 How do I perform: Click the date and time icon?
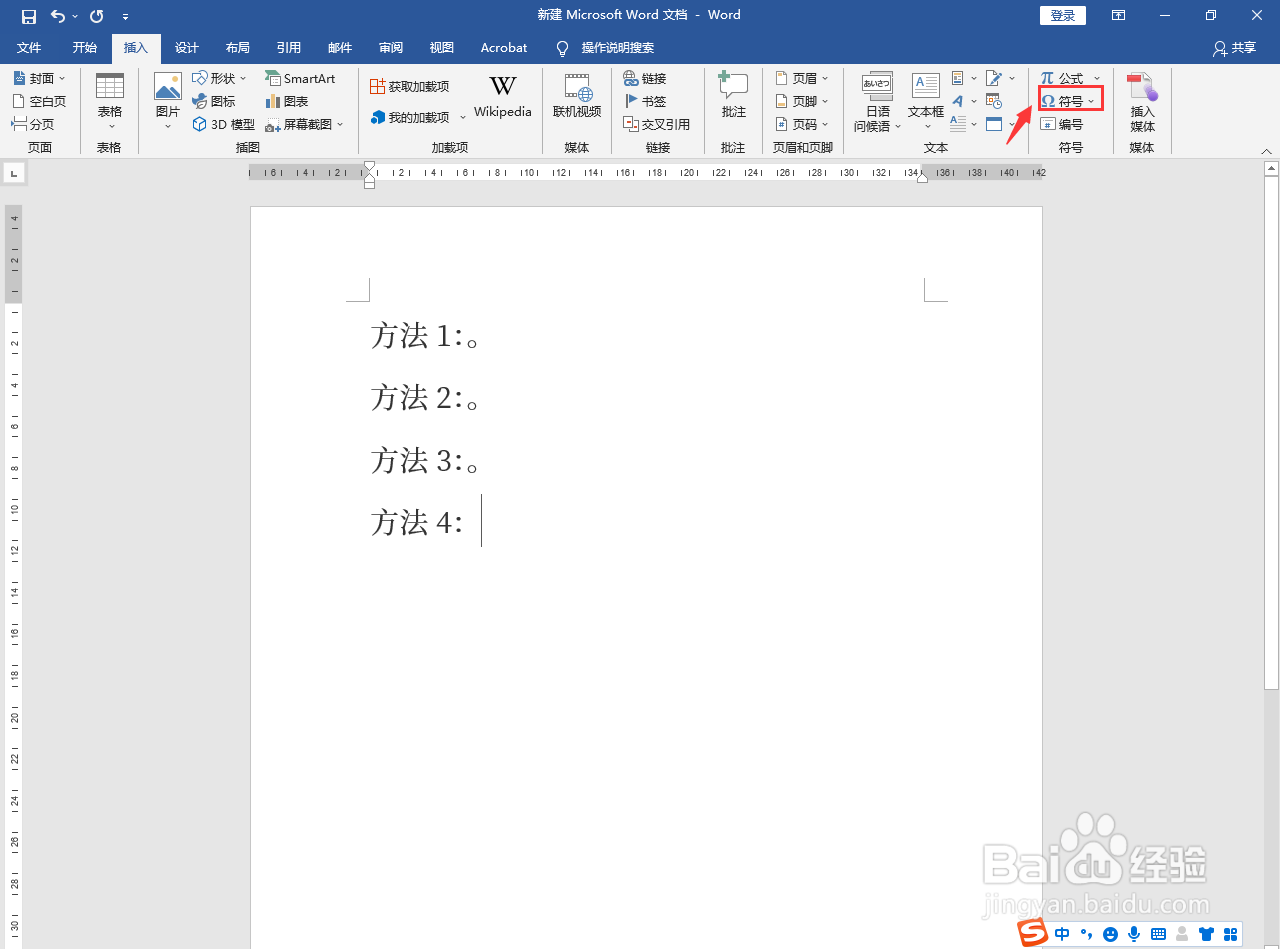point(993,101)
